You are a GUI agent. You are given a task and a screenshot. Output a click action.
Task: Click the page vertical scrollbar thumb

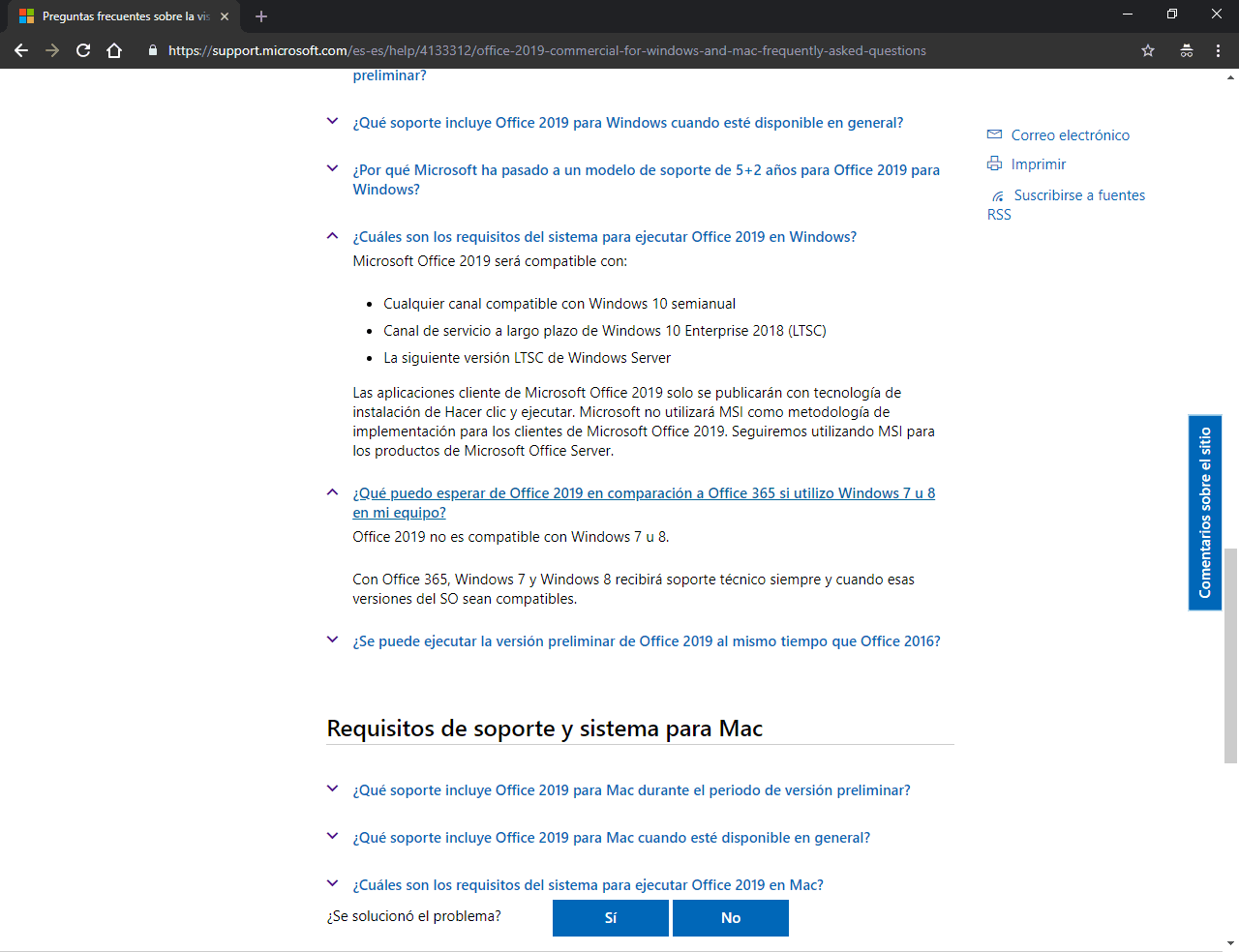pos(1231,656)
